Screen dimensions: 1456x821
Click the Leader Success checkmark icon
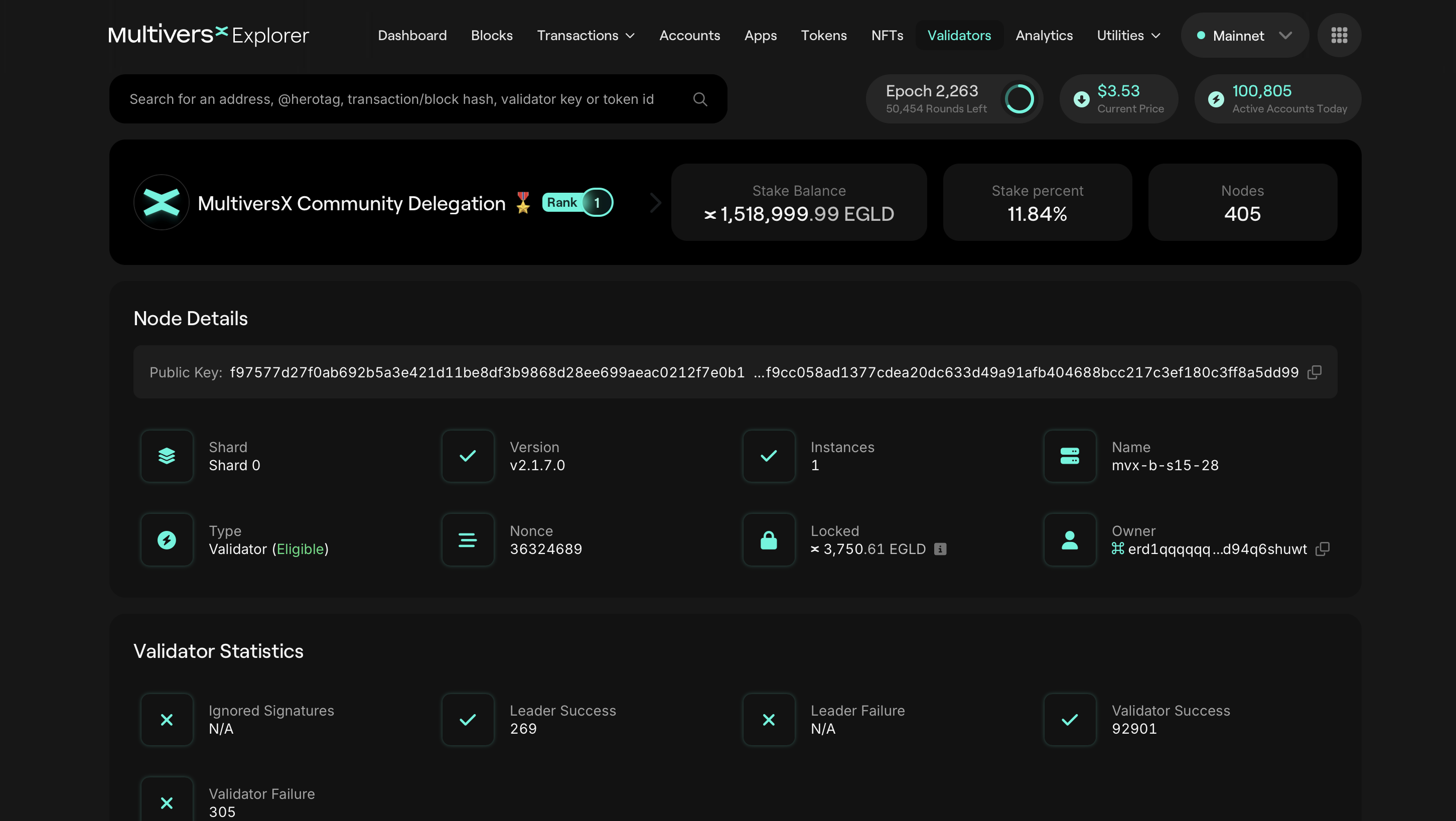(468, 719)
